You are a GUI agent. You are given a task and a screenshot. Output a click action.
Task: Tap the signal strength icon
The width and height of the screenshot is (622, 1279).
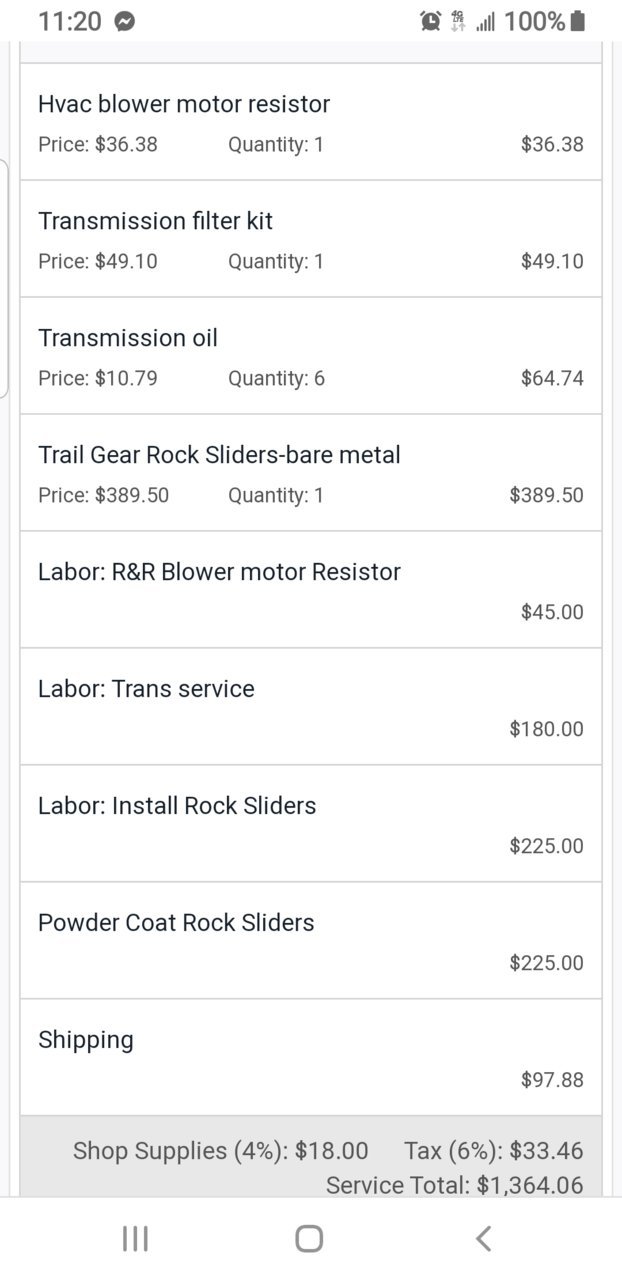[x=486, y=21]
